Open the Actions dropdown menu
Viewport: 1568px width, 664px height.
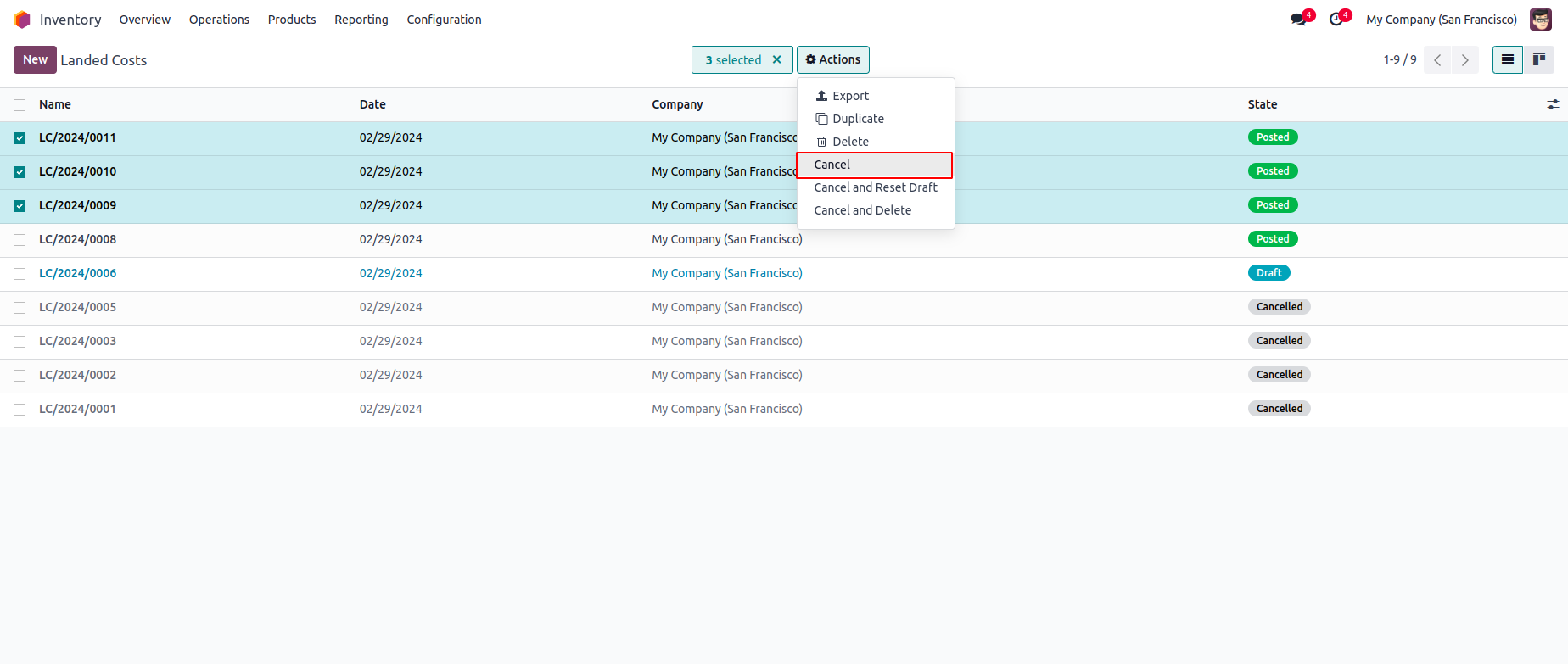point(832,60)
